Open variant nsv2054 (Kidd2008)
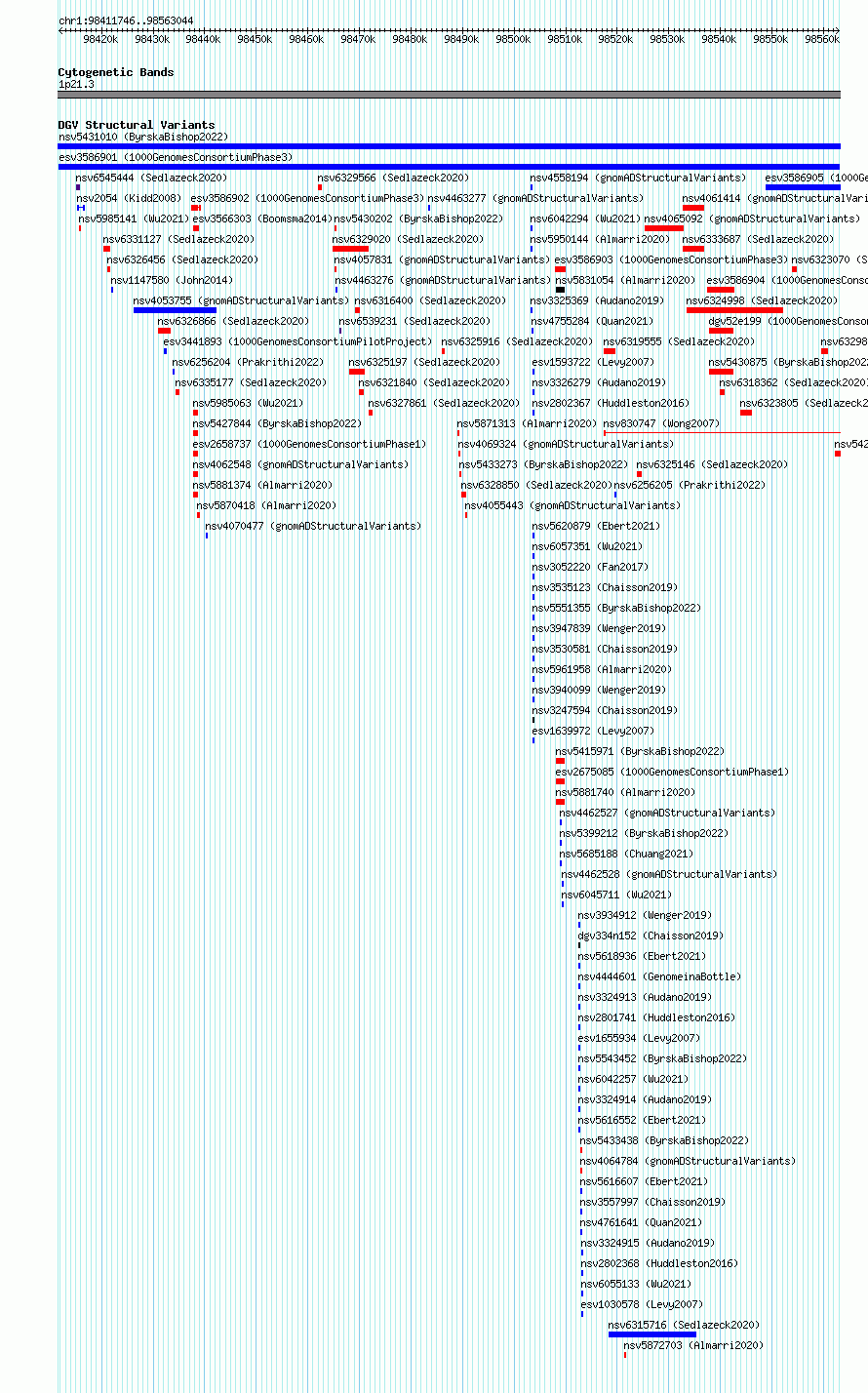Screen dimensions: 868x1393 [129, 199]
